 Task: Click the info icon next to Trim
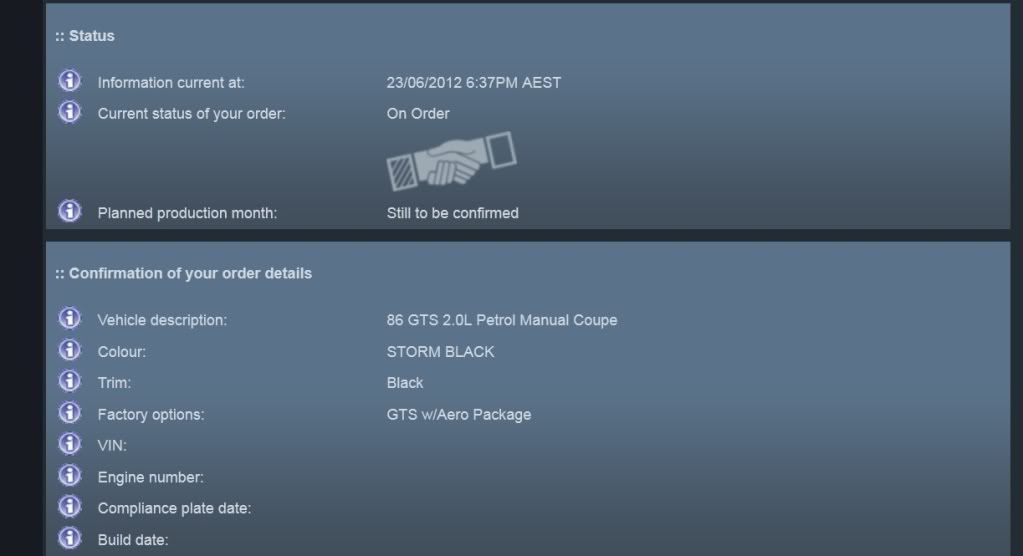coord(69,381)
